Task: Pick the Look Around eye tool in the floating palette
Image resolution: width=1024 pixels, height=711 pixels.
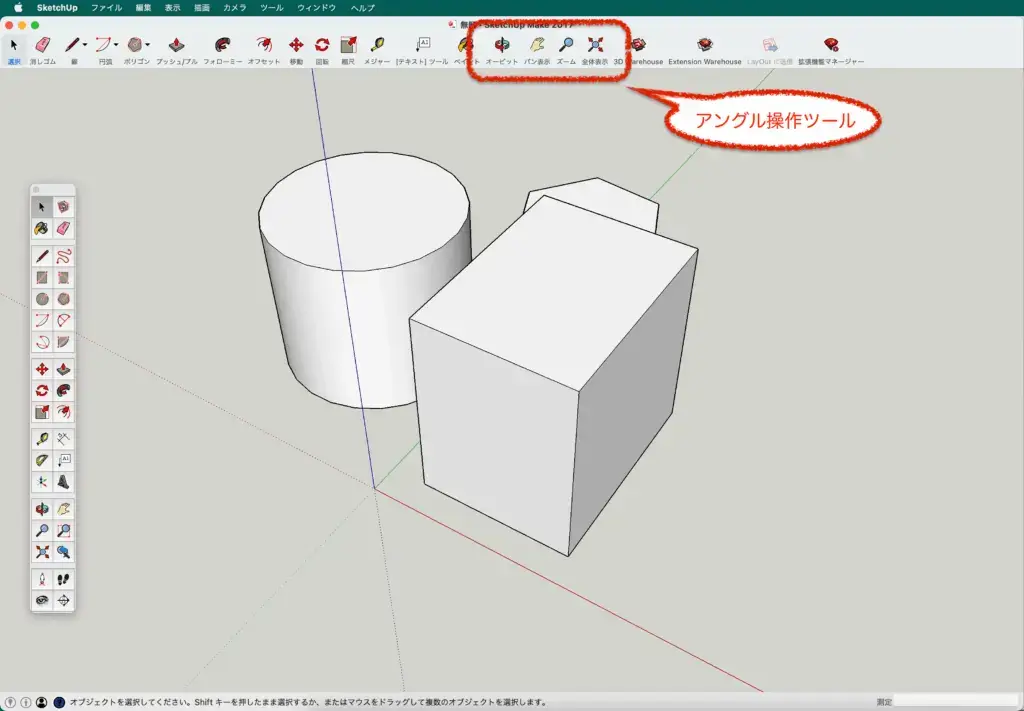Action: [x=42, y=601]
